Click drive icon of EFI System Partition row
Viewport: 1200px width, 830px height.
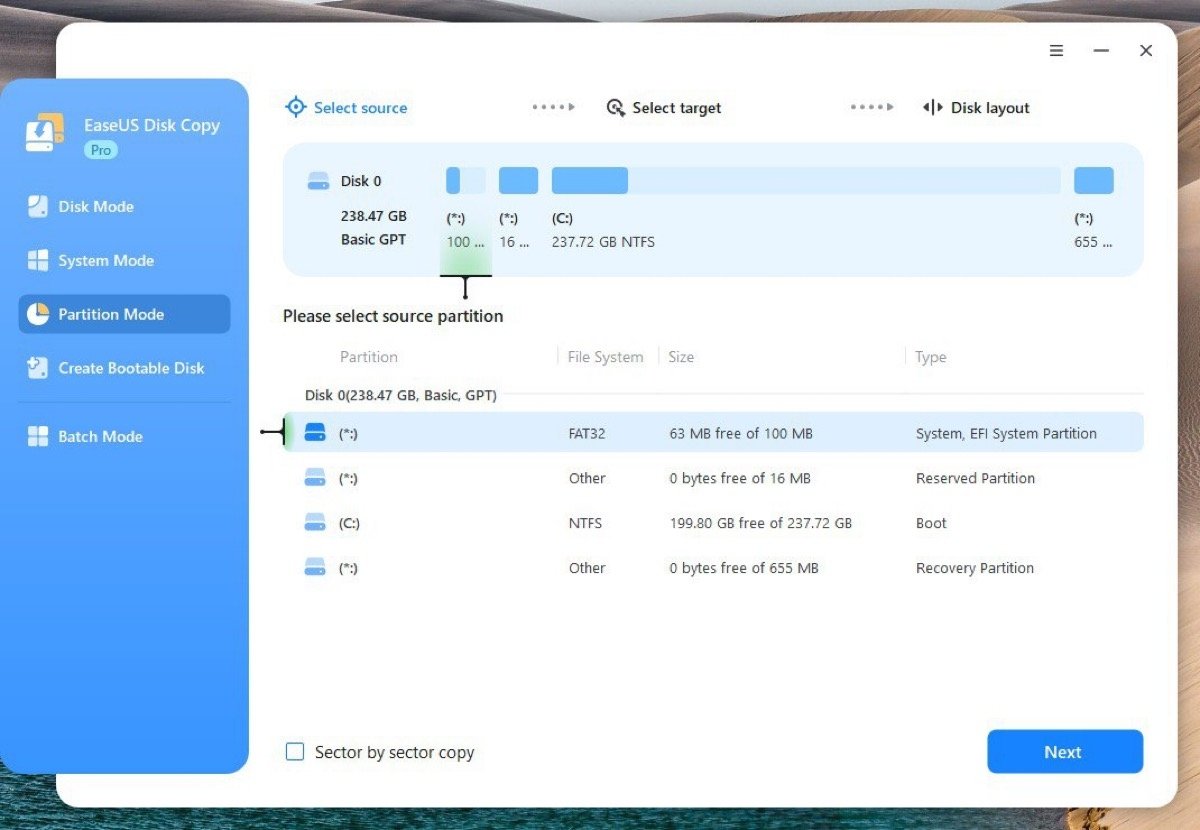(x=315, y=433)
